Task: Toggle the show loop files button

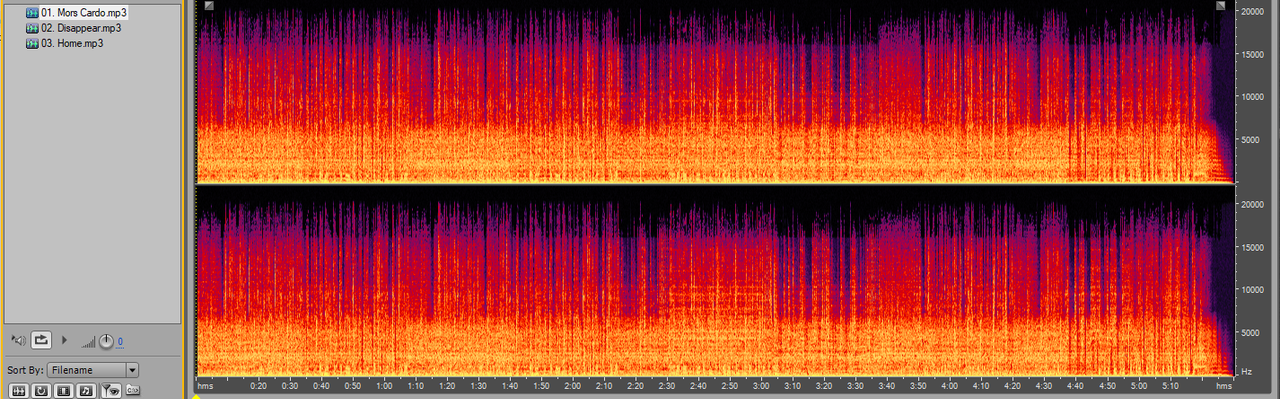Action: 41,390
